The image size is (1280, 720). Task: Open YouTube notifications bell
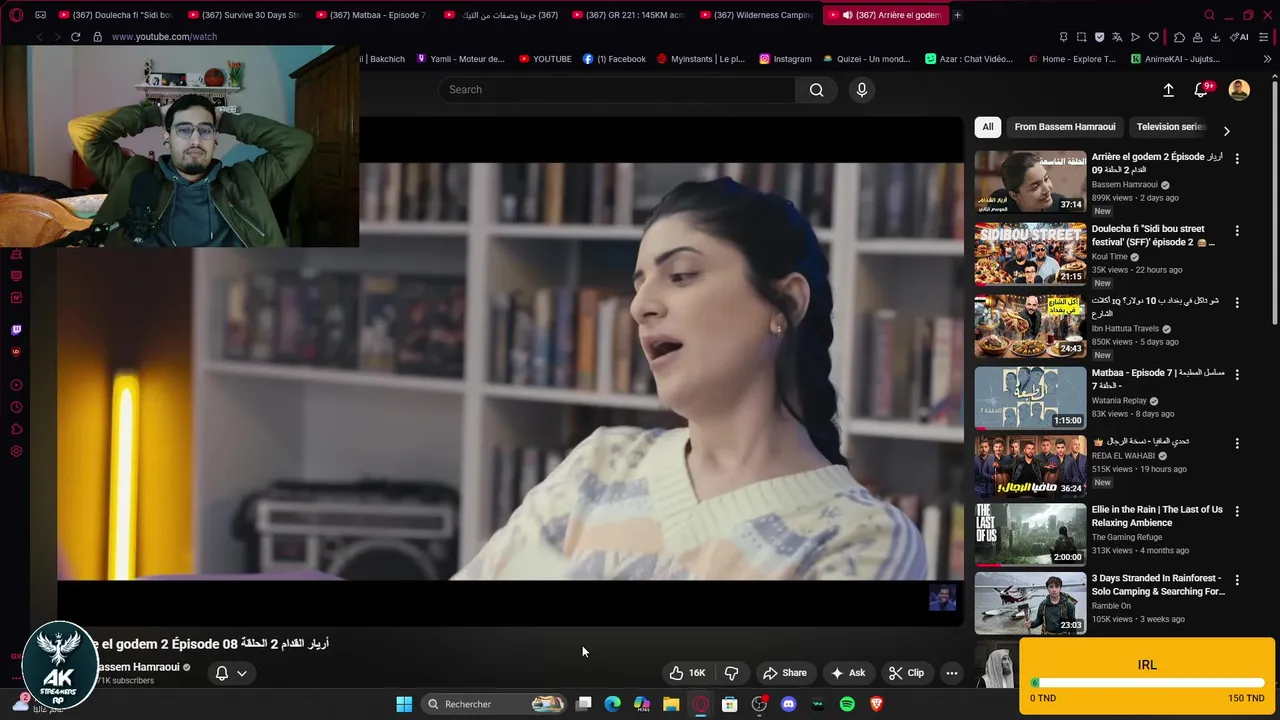click(x=1202, y=90)
